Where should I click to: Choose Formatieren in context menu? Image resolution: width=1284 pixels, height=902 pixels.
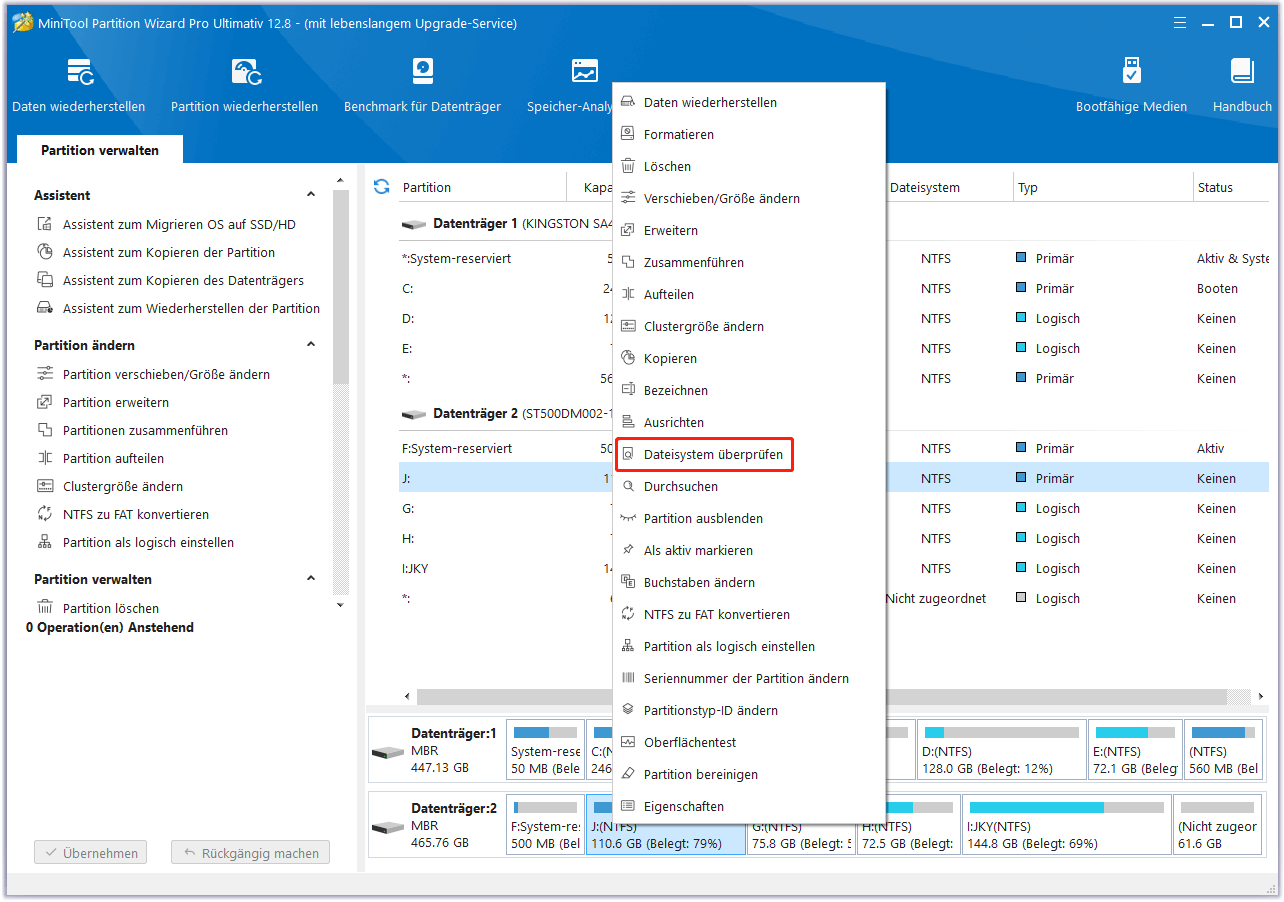point(749,135)
